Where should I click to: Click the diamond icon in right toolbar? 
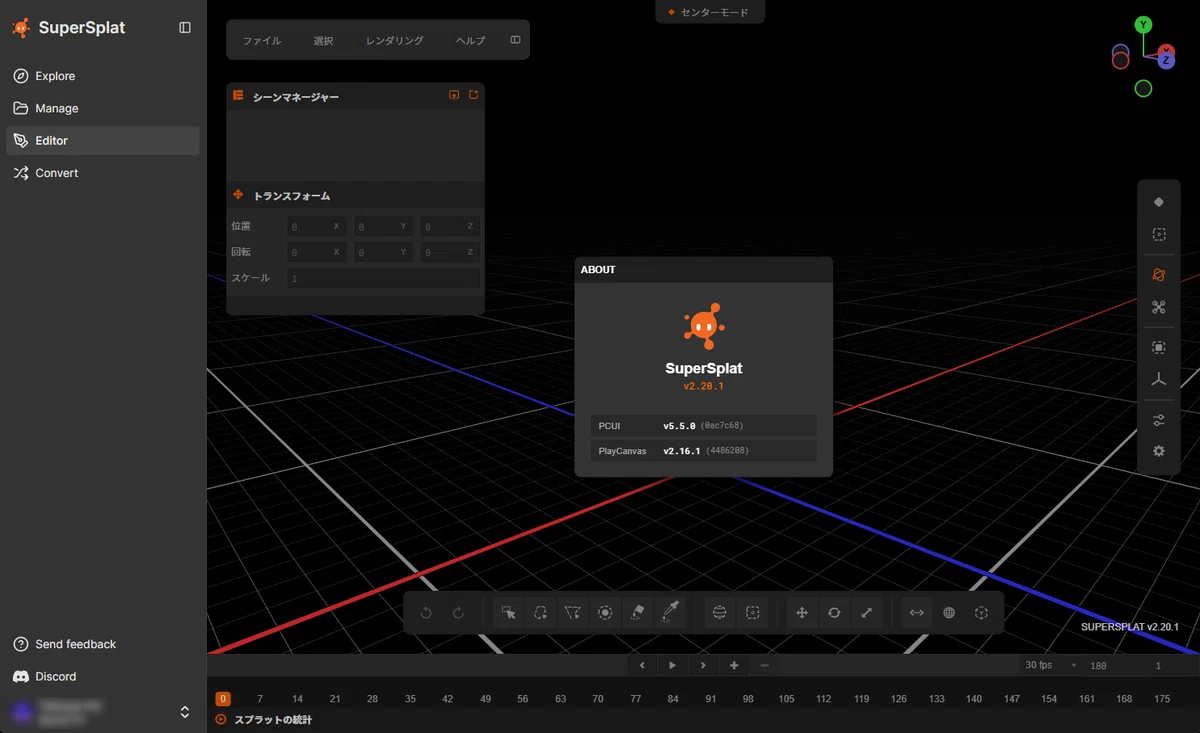tap(1159, 202)
